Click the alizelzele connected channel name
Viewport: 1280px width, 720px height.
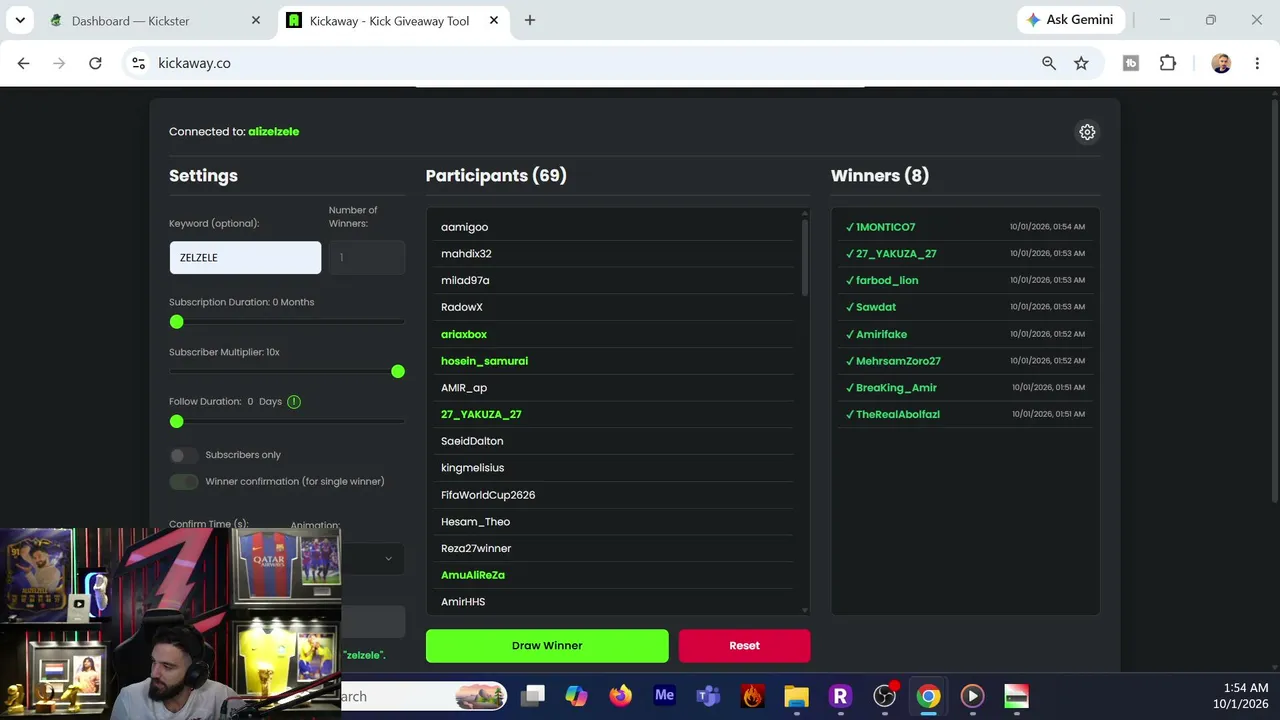point(273,132)
